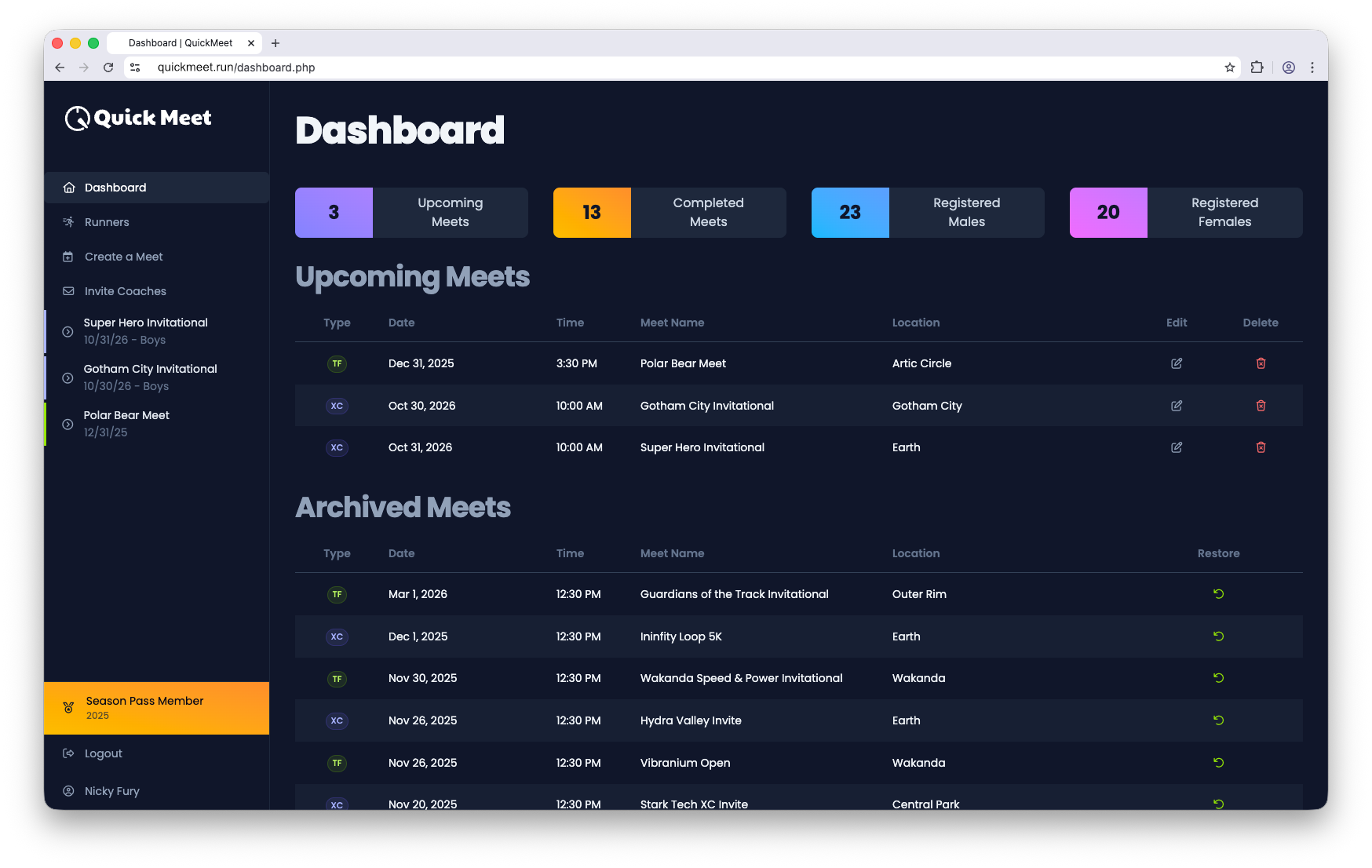Viewport: 1372px width, 868px height.
Task: Click the Invite Coaches envelope icon
Action: tap(70, 291)
